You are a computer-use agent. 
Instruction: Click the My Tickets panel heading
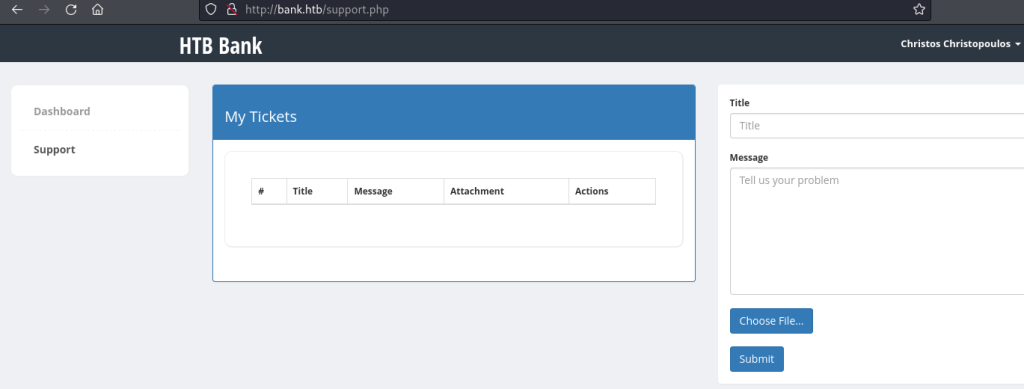[x=261, y=117]
